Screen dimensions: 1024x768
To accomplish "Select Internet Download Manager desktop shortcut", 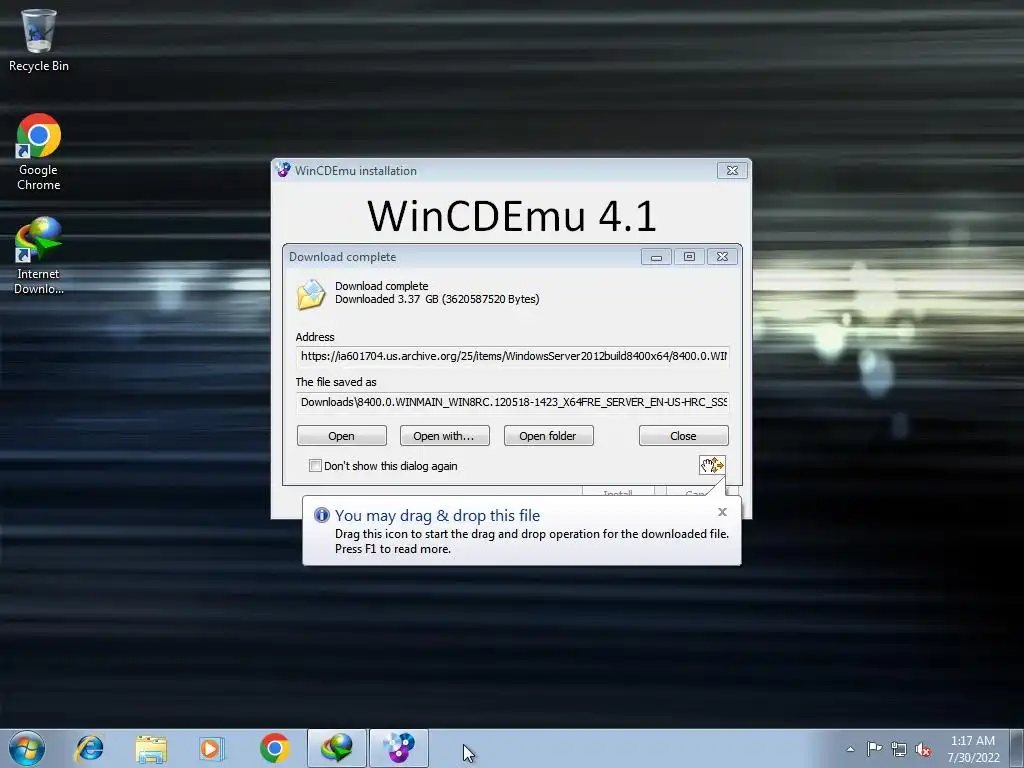I will coord(39,256).
